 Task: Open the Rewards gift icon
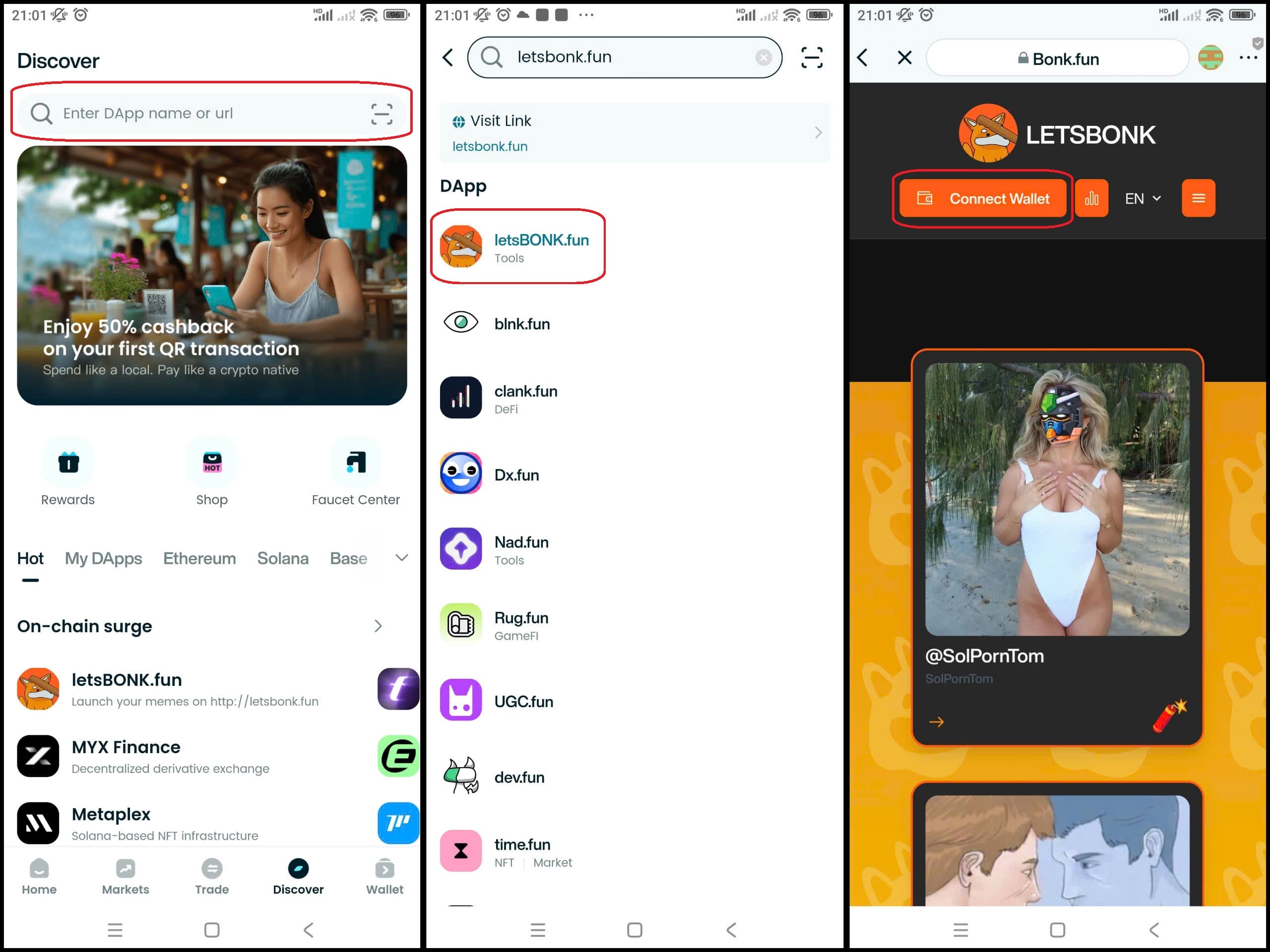coord(68,462)
